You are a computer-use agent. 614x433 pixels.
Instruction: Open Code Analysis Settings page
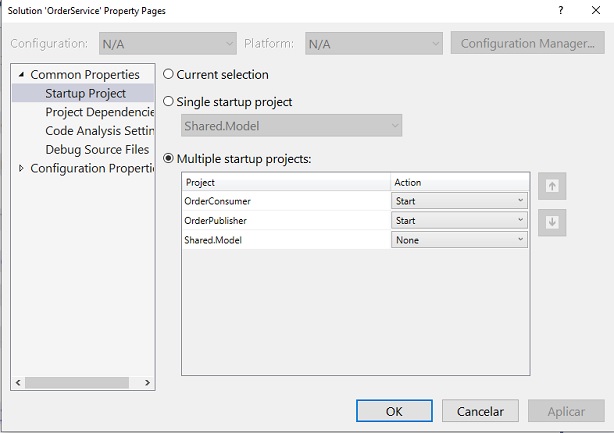click(x=99, y=131)
